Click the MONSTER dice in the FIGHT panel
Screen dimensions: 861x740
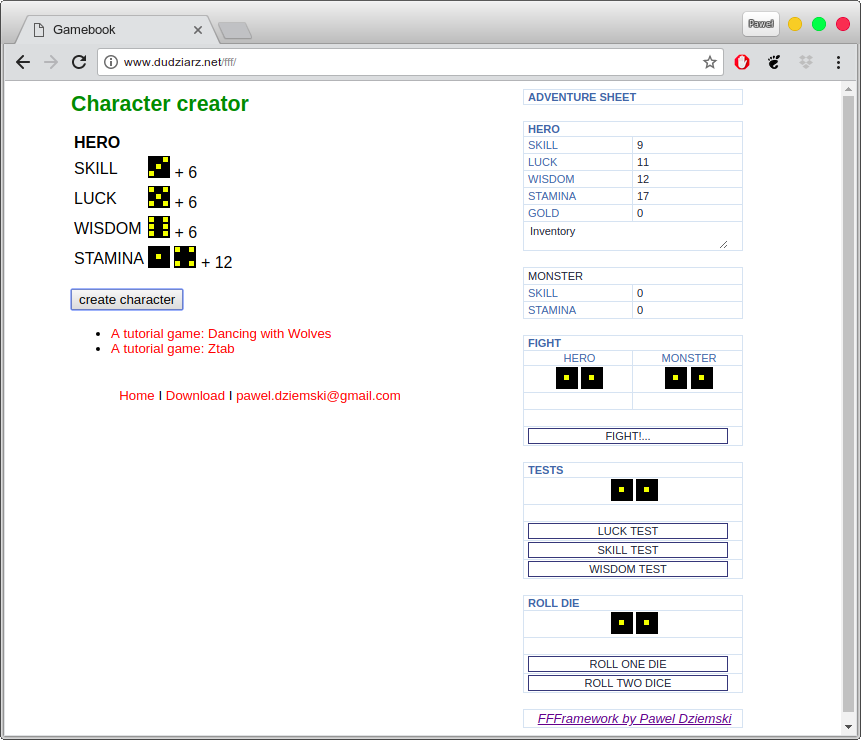(688, 378)
